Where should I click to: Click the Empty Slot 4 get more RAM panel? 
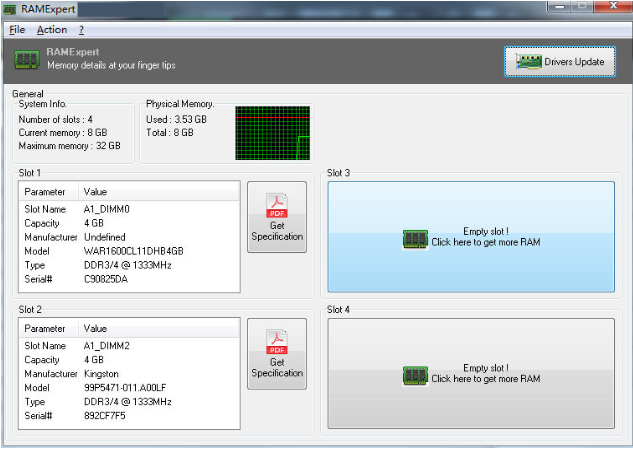click(x=470, y=373)
